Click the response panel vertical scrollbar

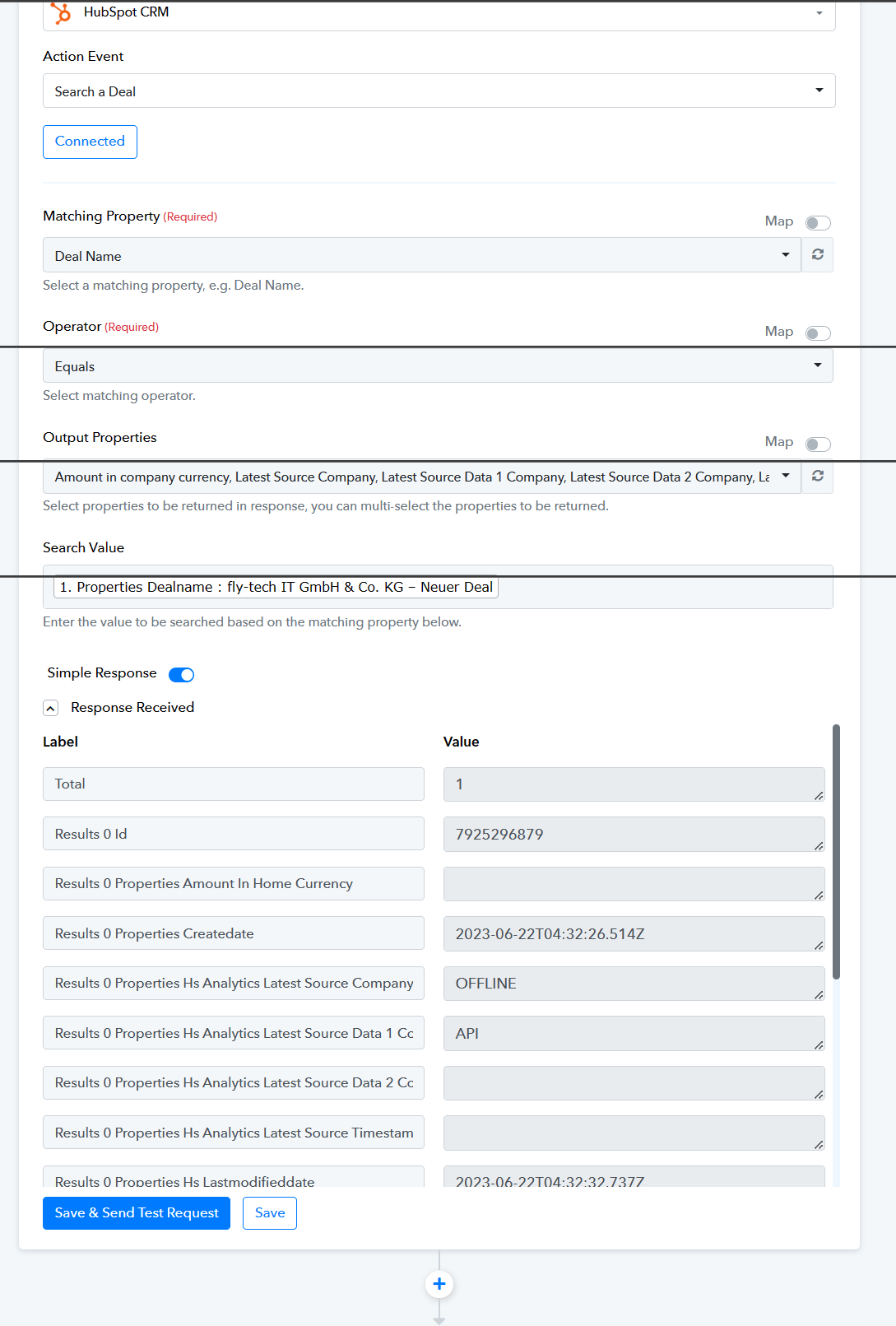[x=836, y=852]
